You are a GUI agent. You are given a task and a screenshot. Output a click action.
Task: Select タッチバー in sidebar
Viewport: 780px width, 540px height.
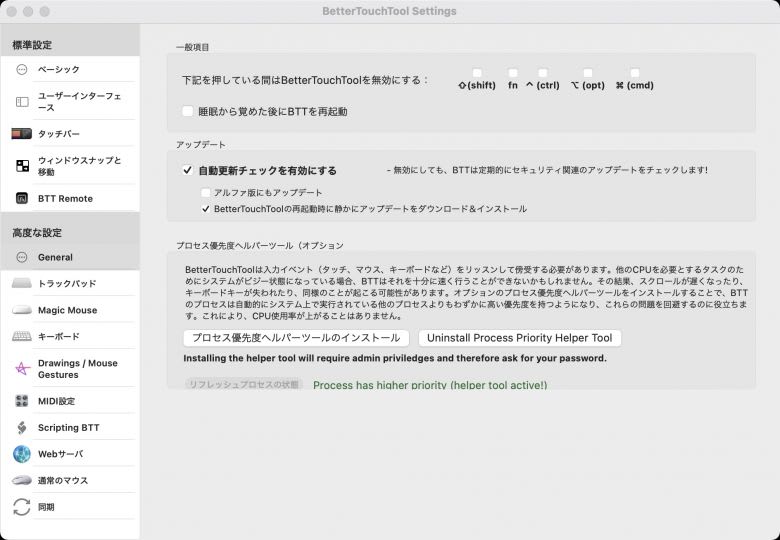(x=71, y=134)
